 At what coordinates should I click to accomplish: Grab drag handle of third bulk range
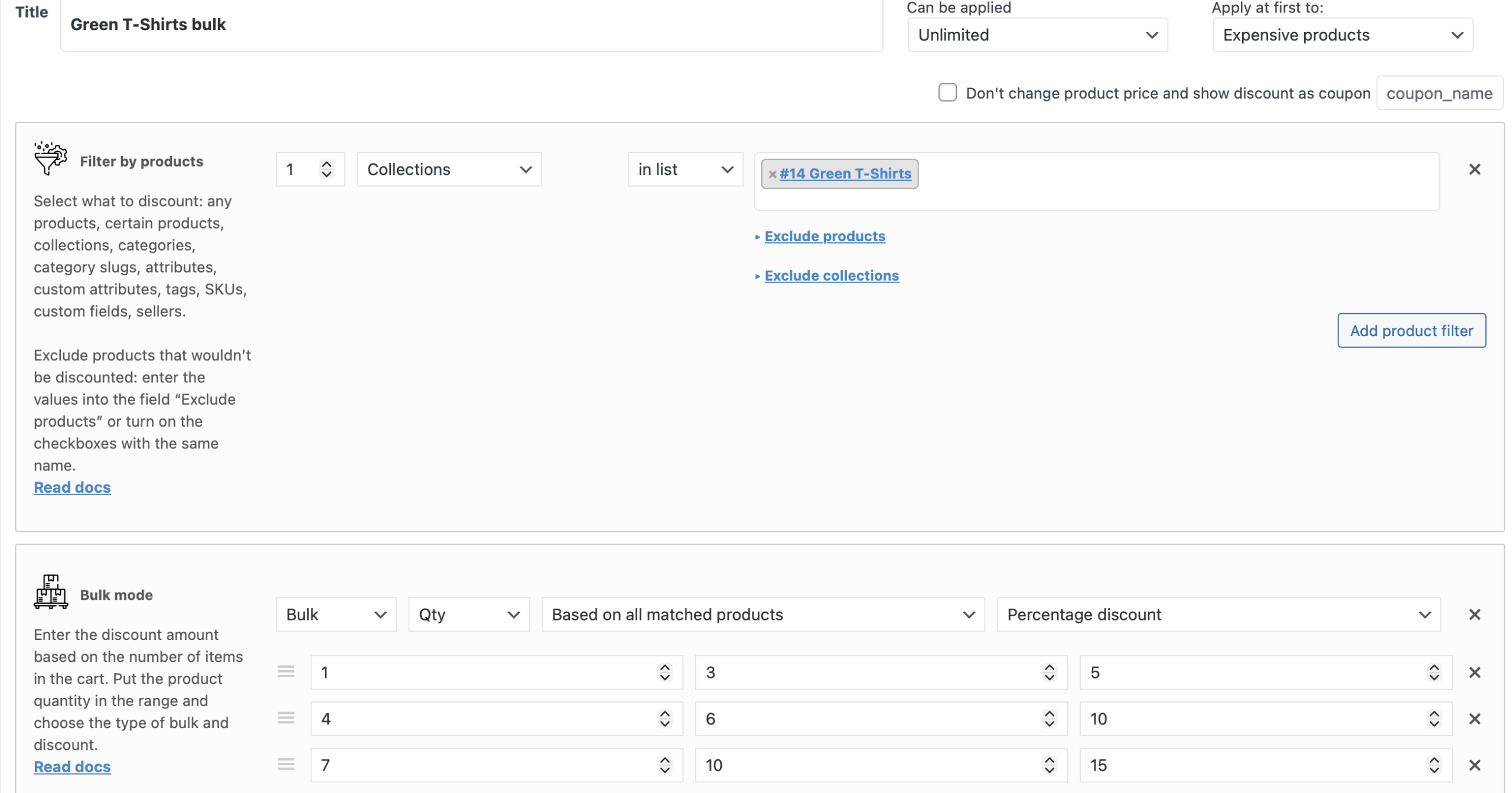[286, 764]
